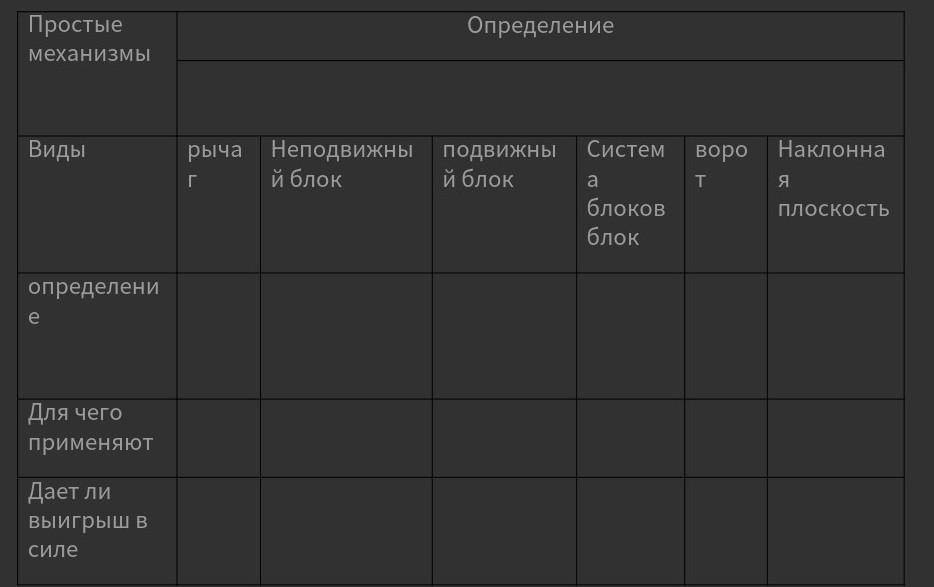Click the 'Простые механизмы' header cell
934x587 pixels.
97,73
